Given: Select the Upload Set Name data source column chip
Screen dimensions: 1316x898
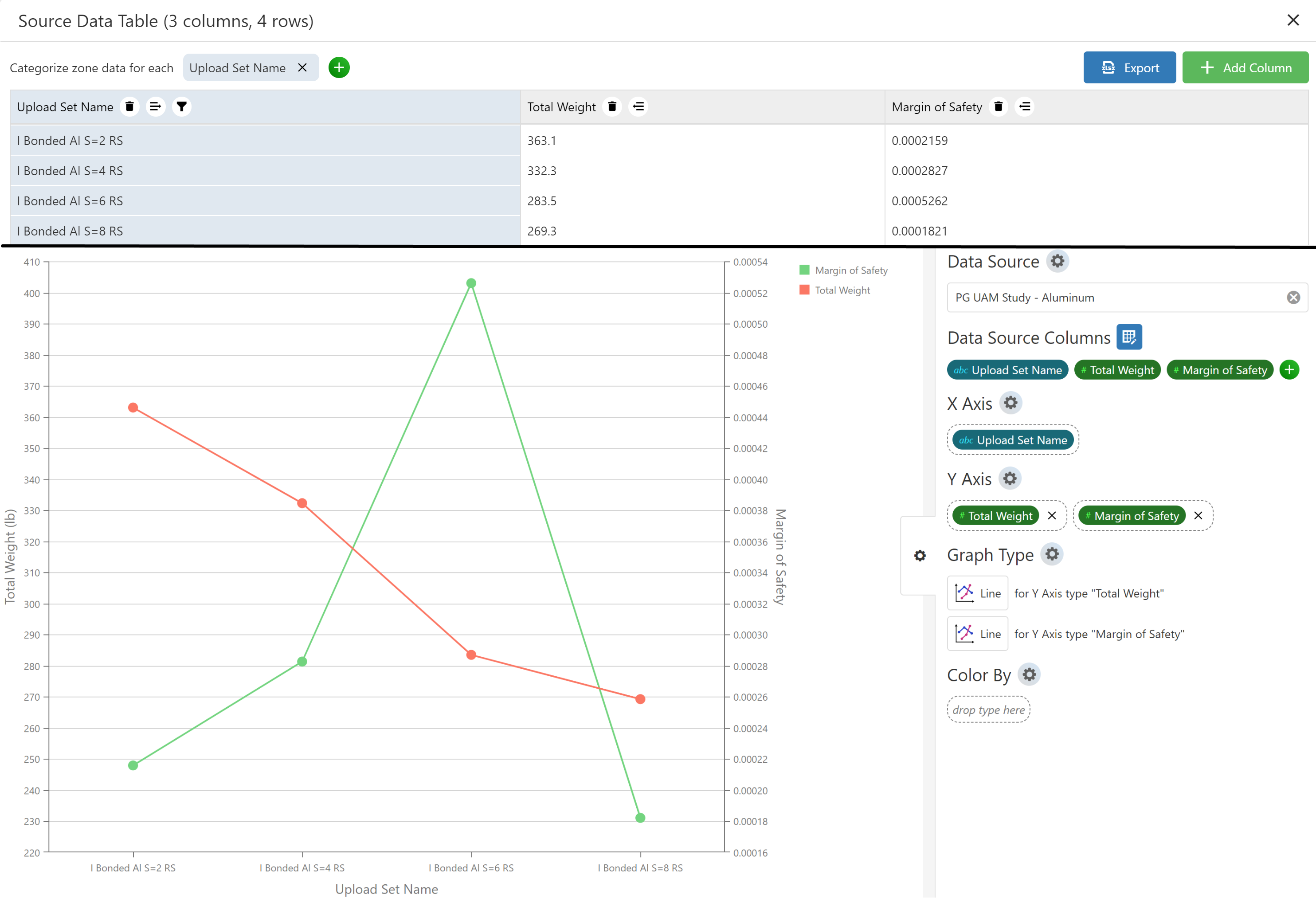Looking at the screenshot, I should tap(1007, 370).
